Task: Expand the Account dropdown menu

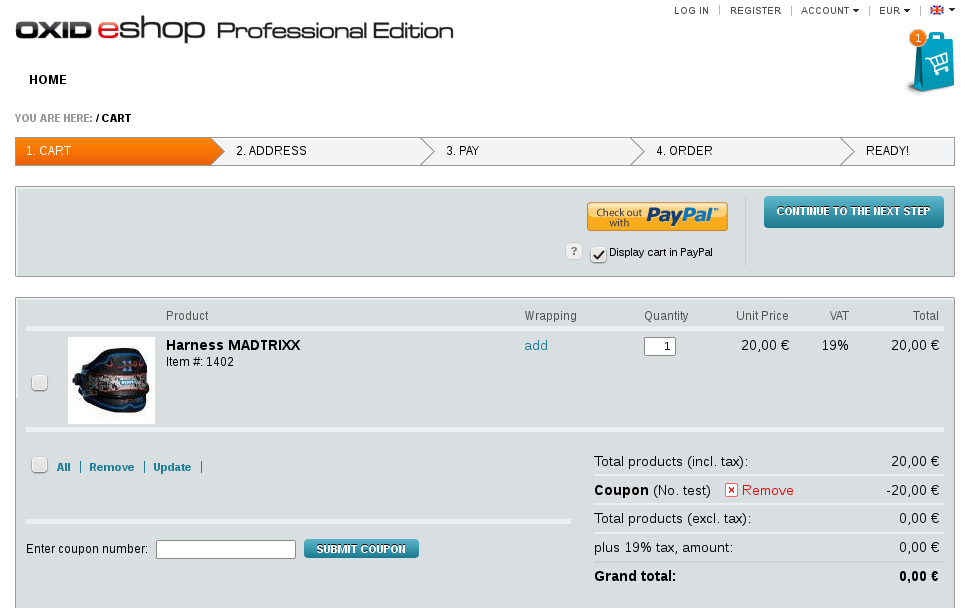Action: [x=829, y=11]
